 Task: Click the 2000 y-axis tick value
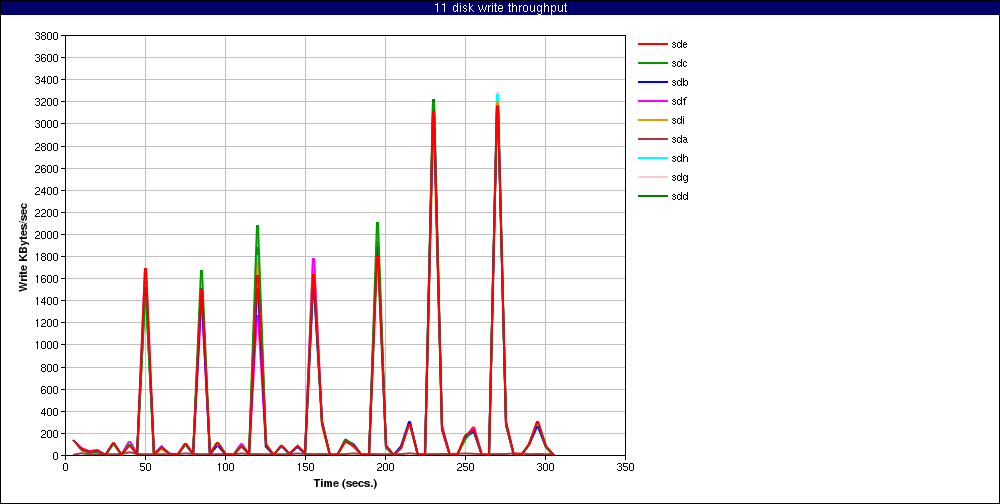pyautogui.click(x=48, y=235)
